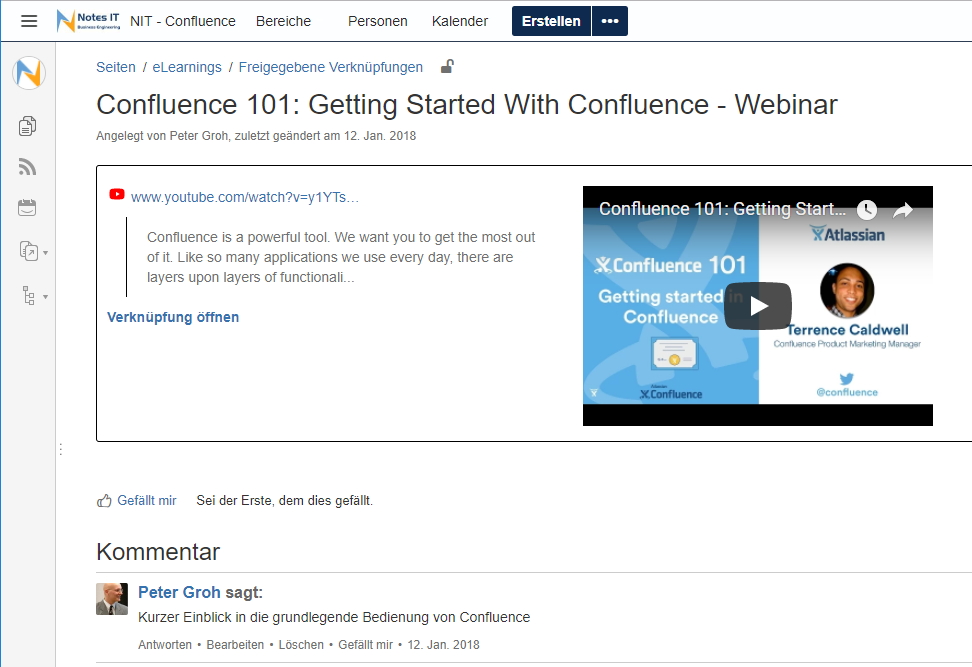The height and width of the screenshot is (667, 972).
Task: Click the Notes IT logo
Action: click(x=88, y=21)
